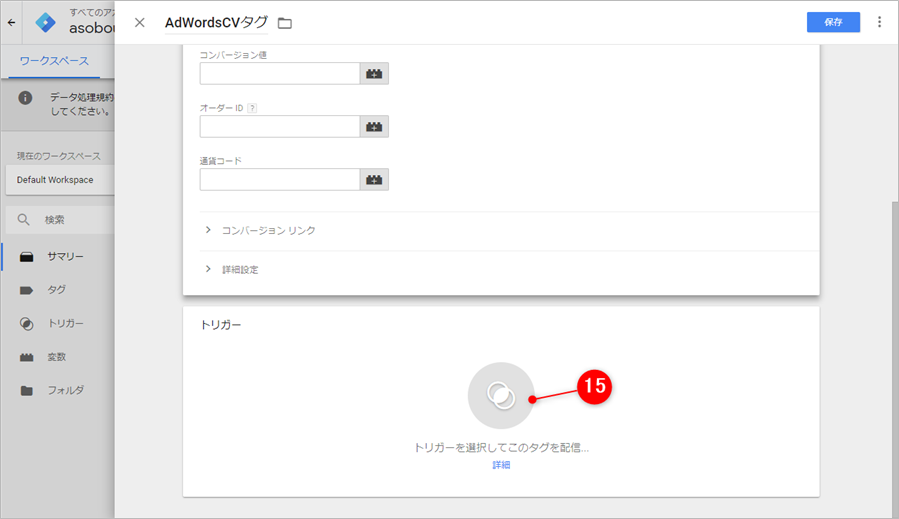Save the tag with the 保存 button
This screenshot has height=519, width=899.
click(833, 22)
